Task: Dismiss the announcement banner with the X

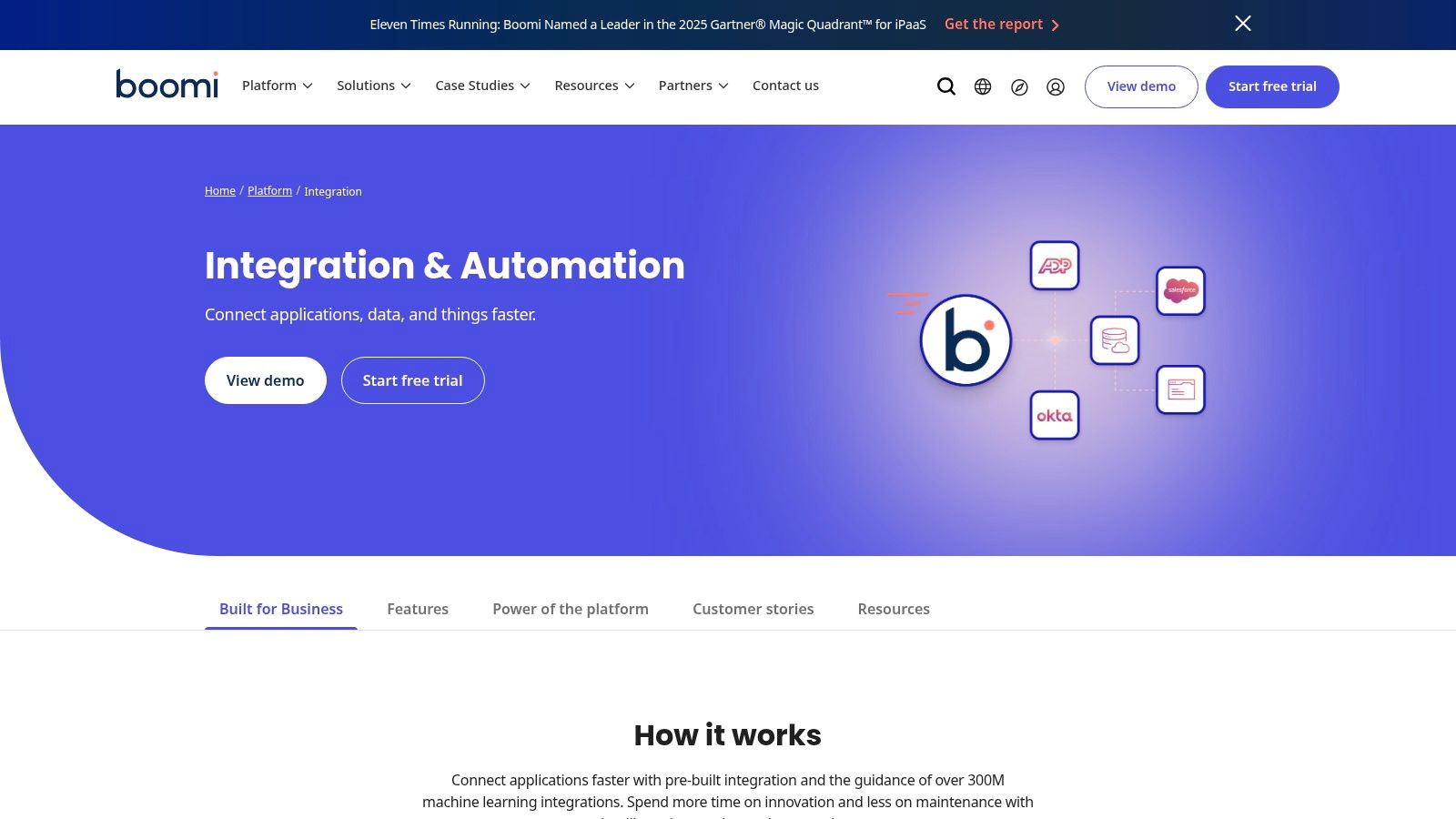Action: [1243, 24]
